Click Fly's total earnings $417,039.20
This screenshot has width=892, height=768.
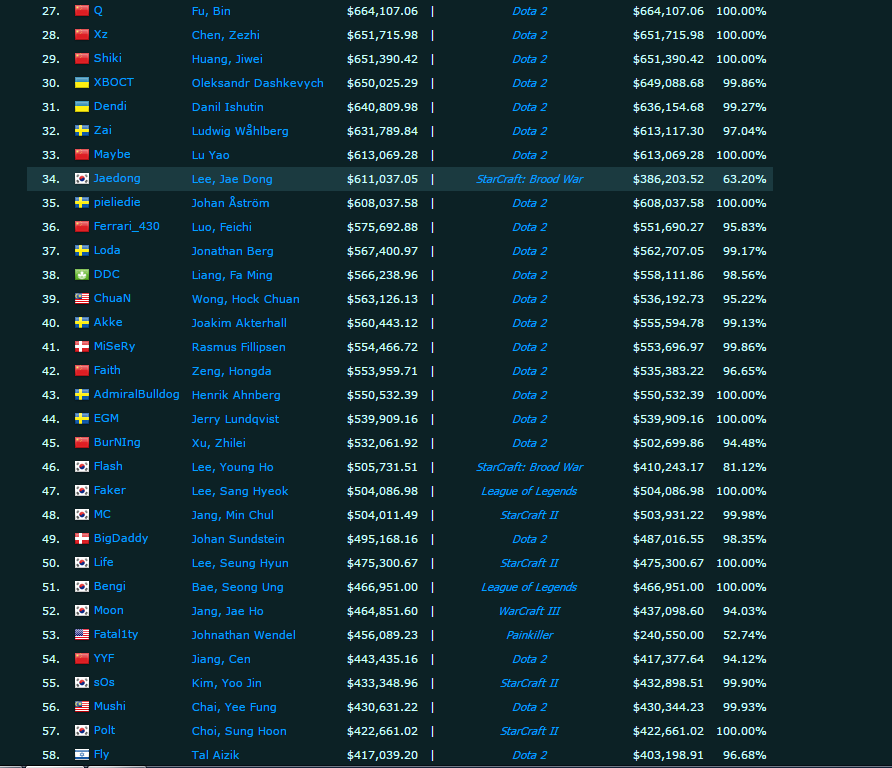coord(382,755)
